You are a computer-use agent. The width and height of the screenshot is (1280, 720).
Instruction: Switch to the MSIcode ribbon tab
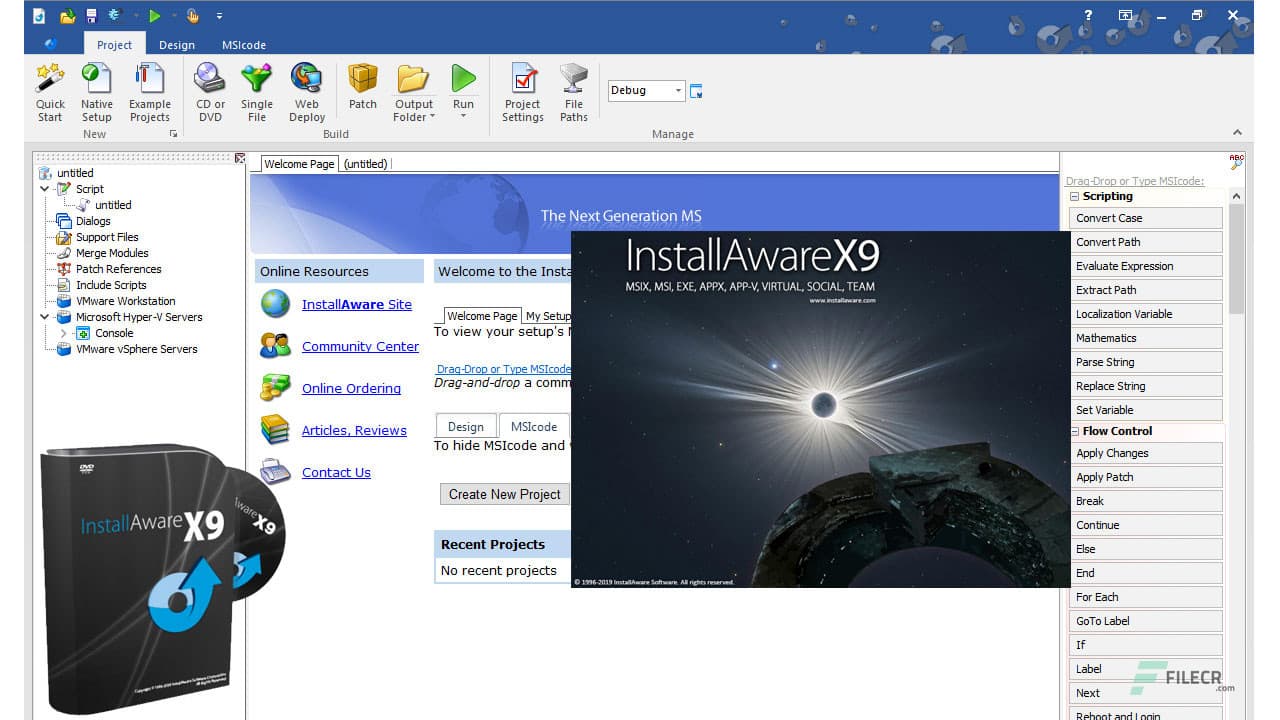[x=243, y=45]
